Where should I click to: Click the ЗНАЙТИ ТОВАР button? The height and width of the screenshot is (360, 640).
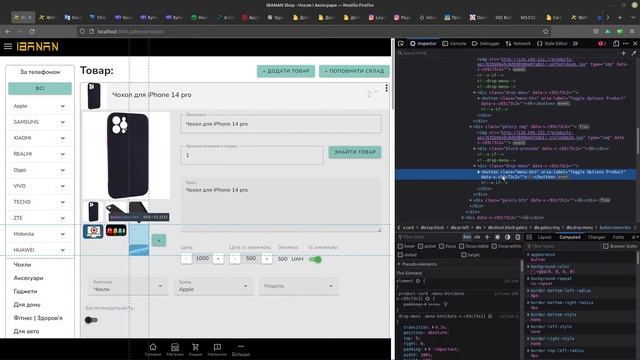pyautogui.click(x=355, y=152)
